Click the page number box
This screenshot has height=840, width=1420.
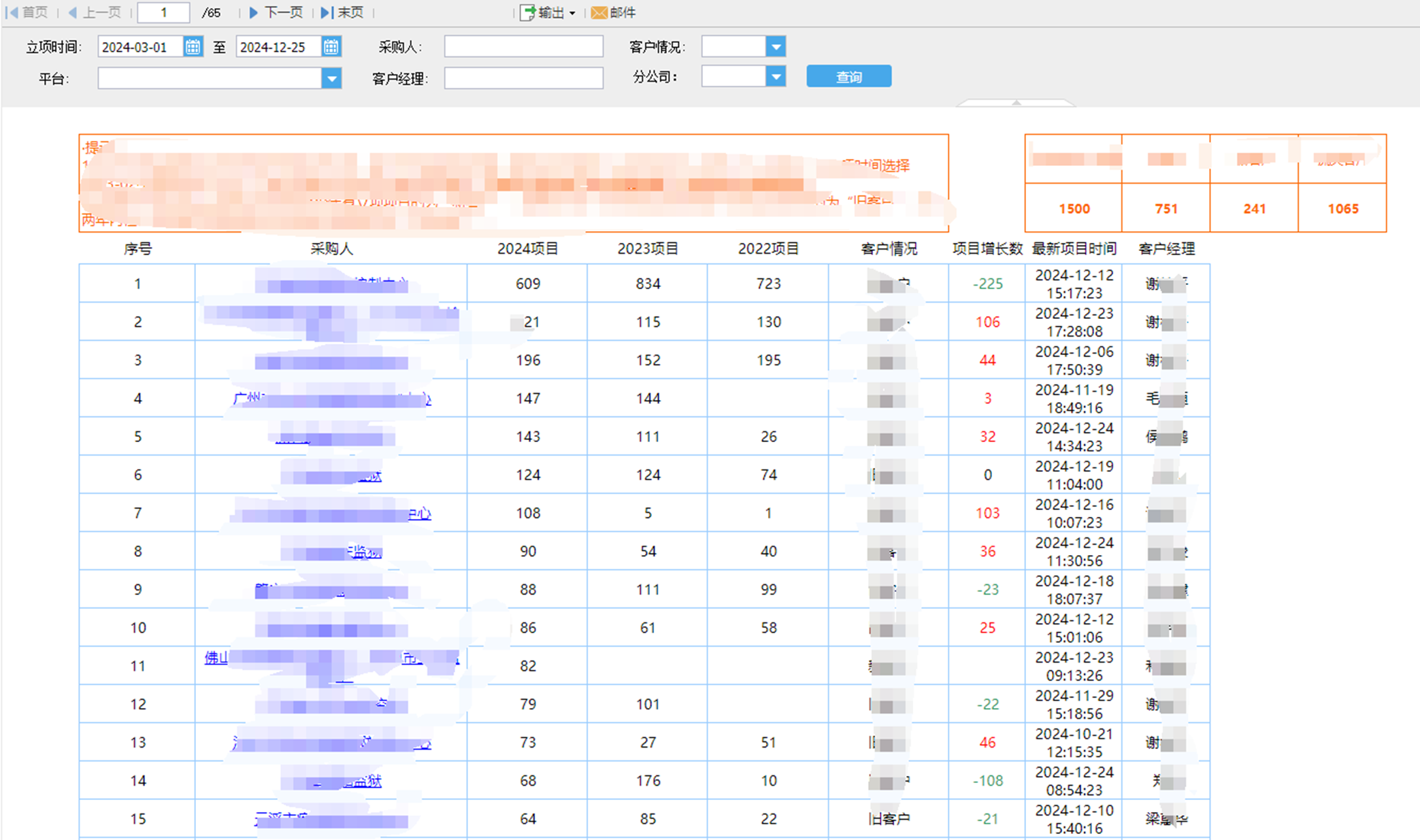pyautogui.click(x=163, y=12)
